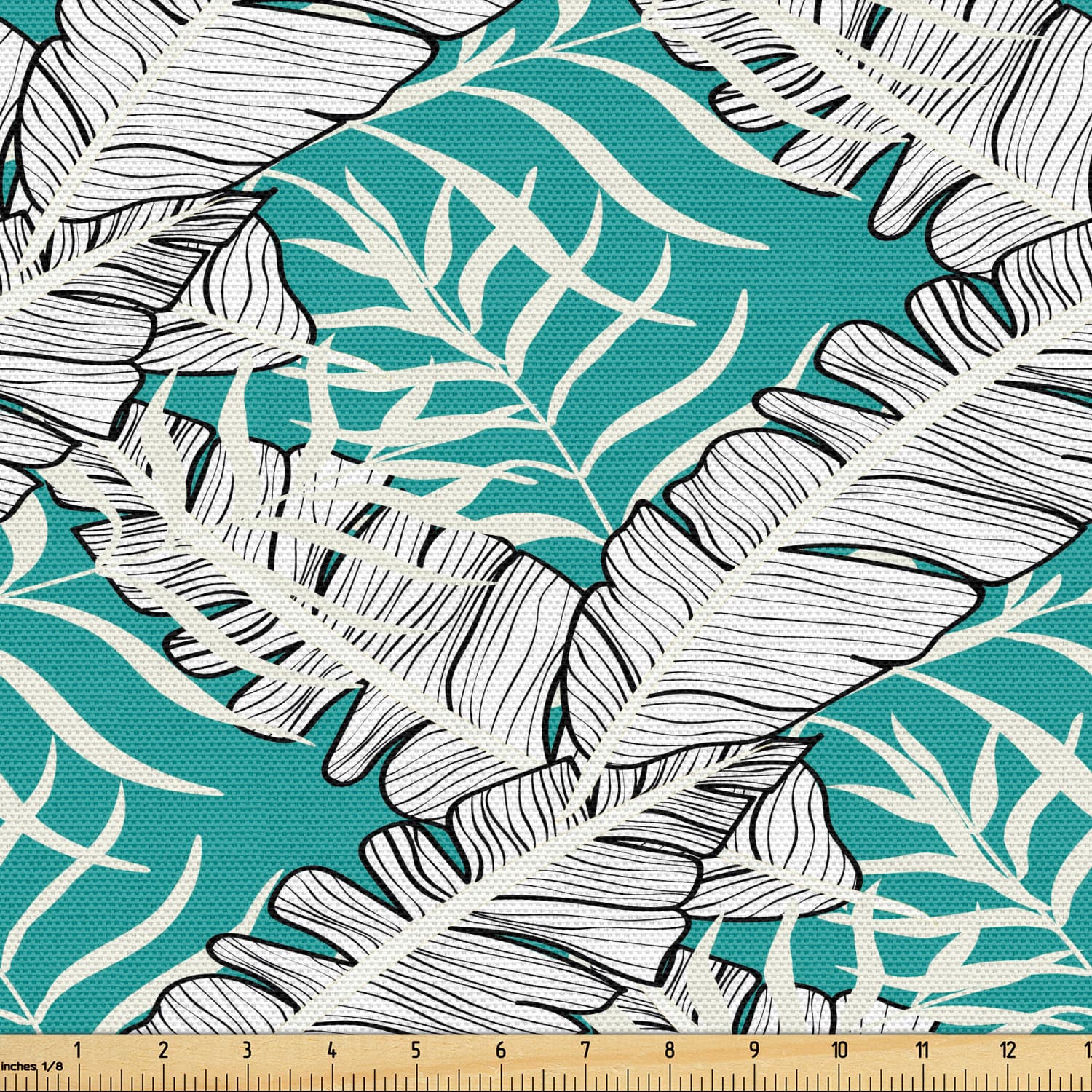Click the number 7 on the ruler
The width and height of the screenshot is (1092, 1092).
tap(585, 1050)
